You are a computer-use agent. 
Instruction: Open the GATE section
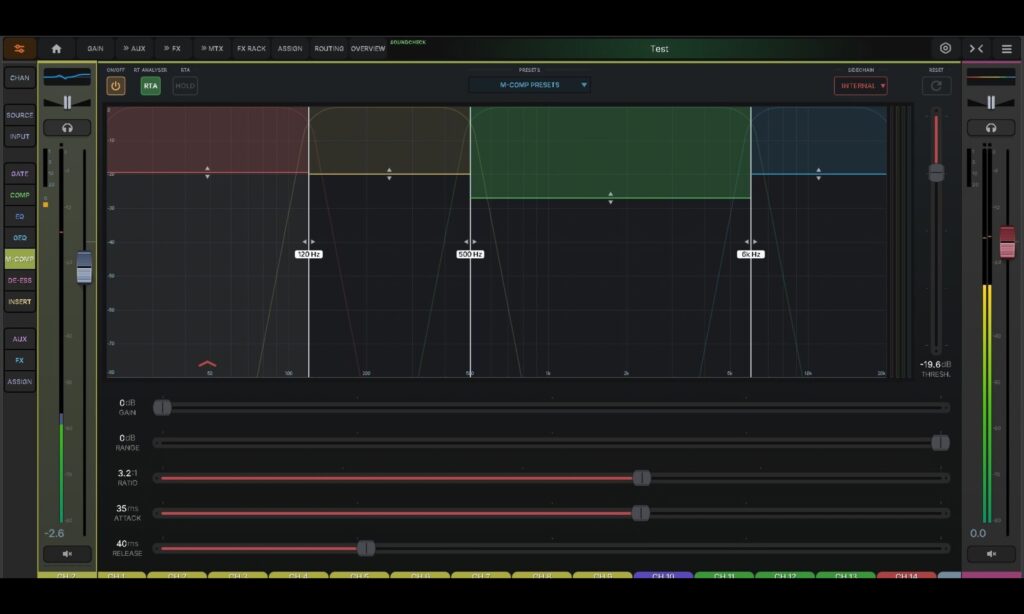20,174
